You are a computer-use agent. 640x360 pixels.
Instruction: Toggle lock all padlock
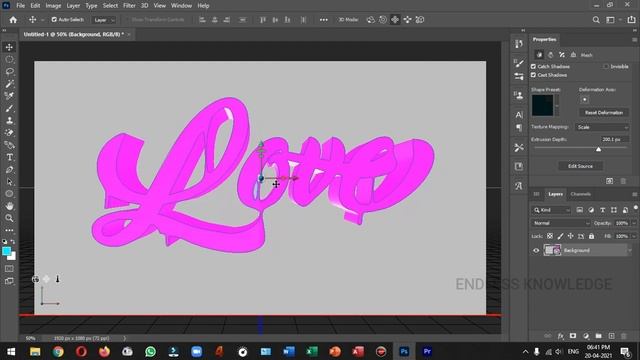click(x=591, y=236)
